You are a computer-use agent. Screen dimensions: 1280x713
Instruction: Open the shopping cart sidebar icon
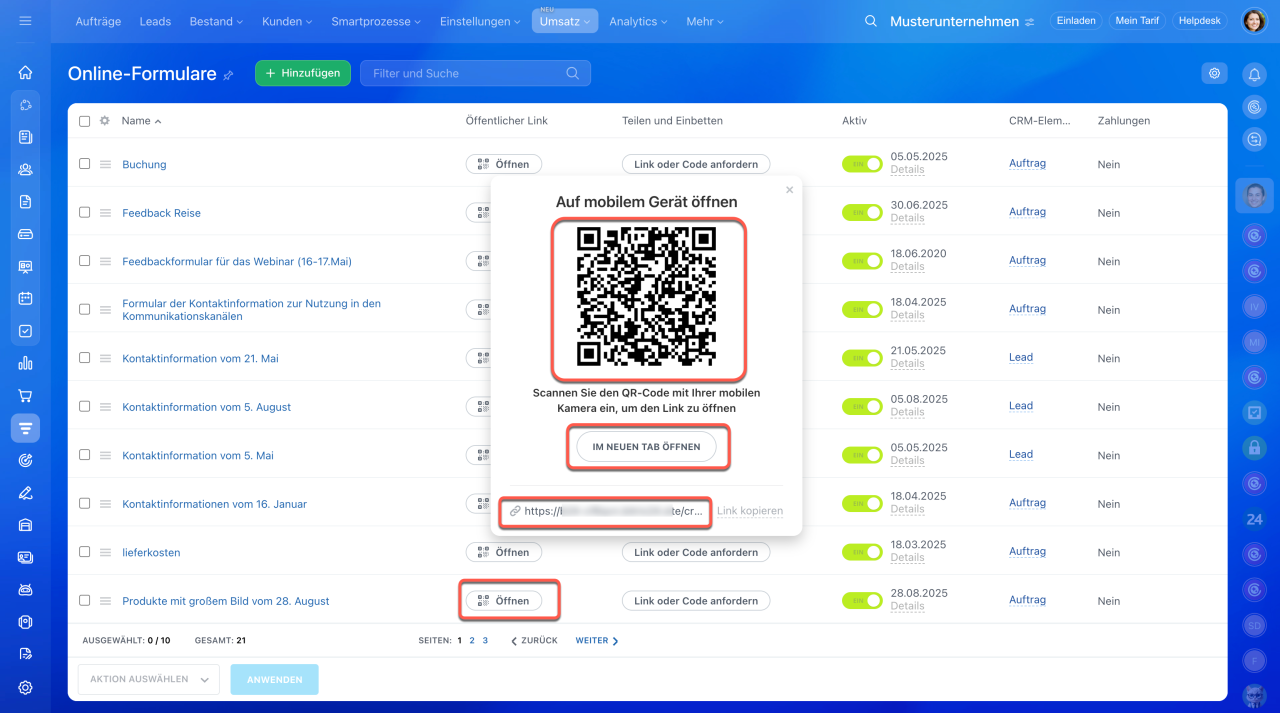[25, 395]
